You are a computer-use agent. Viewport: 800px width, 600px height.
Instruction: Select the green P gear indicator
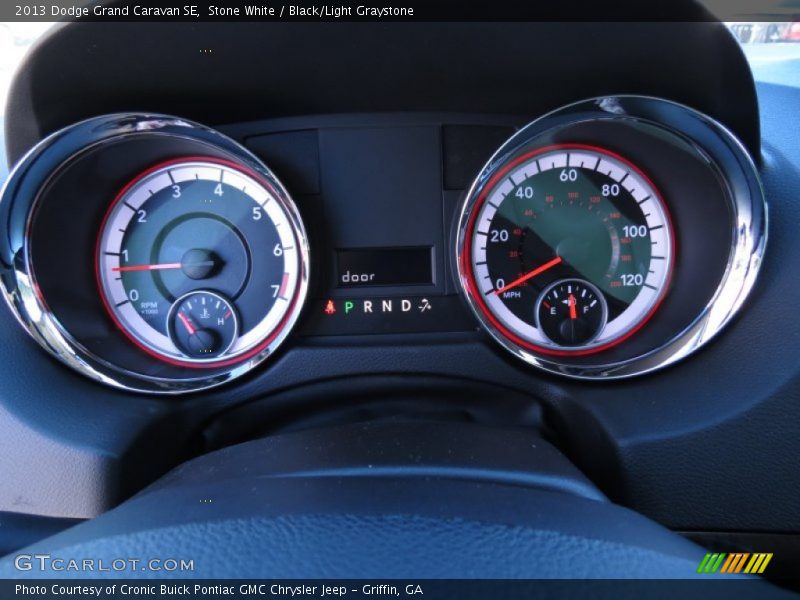tap(349, 307)
